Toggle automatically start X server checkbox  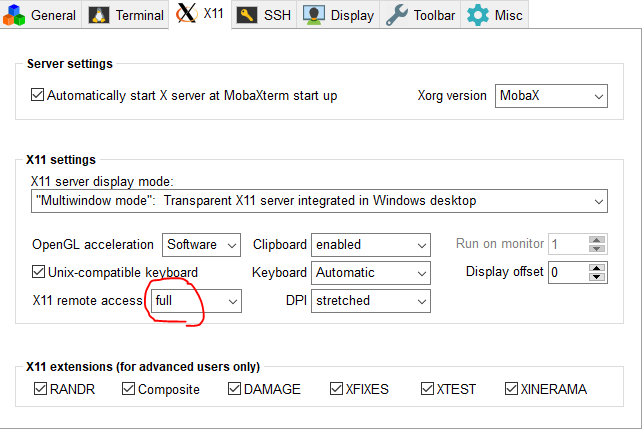tap(37, 95)
